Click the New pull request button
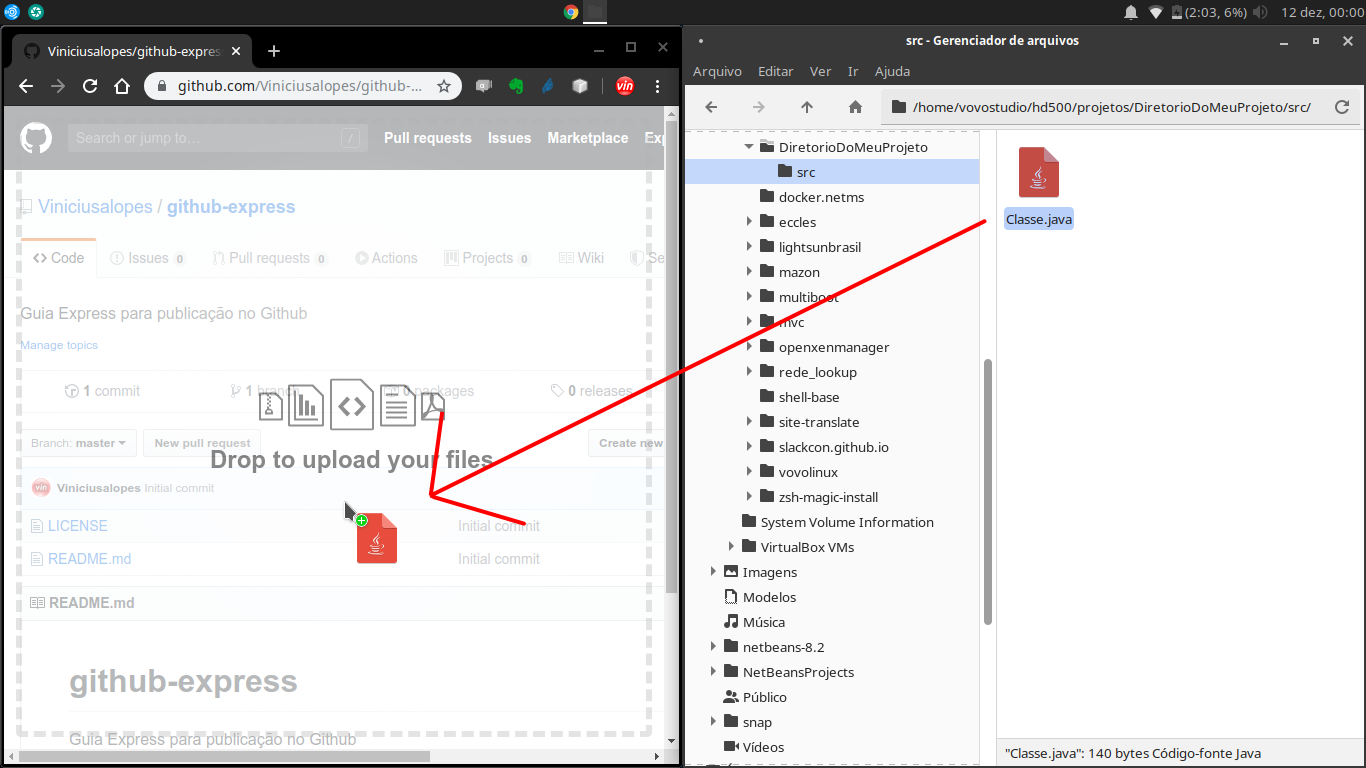1366x768 pixels. (x=202, y=443)
